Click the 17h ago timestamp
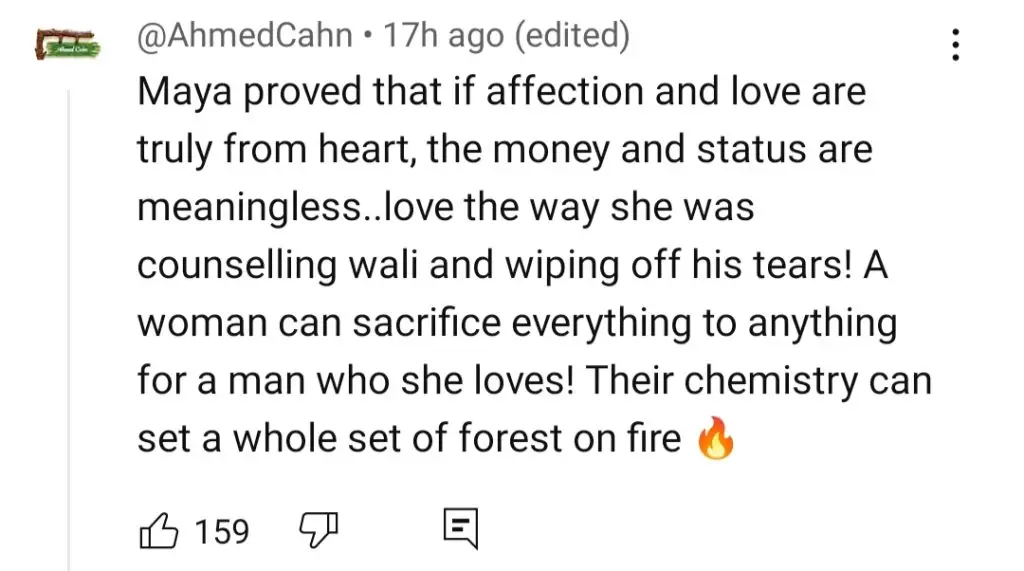The image size is (1024, 571). click(x=443, y=35)
